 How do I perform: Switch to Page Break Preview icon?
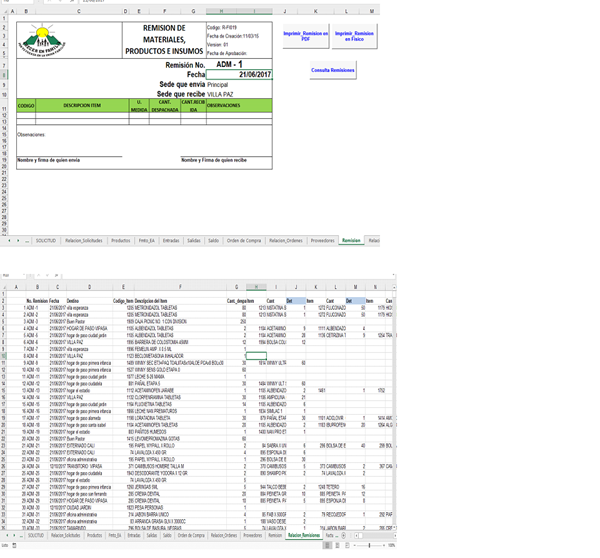pyautogui.click(x=347, y=545)
